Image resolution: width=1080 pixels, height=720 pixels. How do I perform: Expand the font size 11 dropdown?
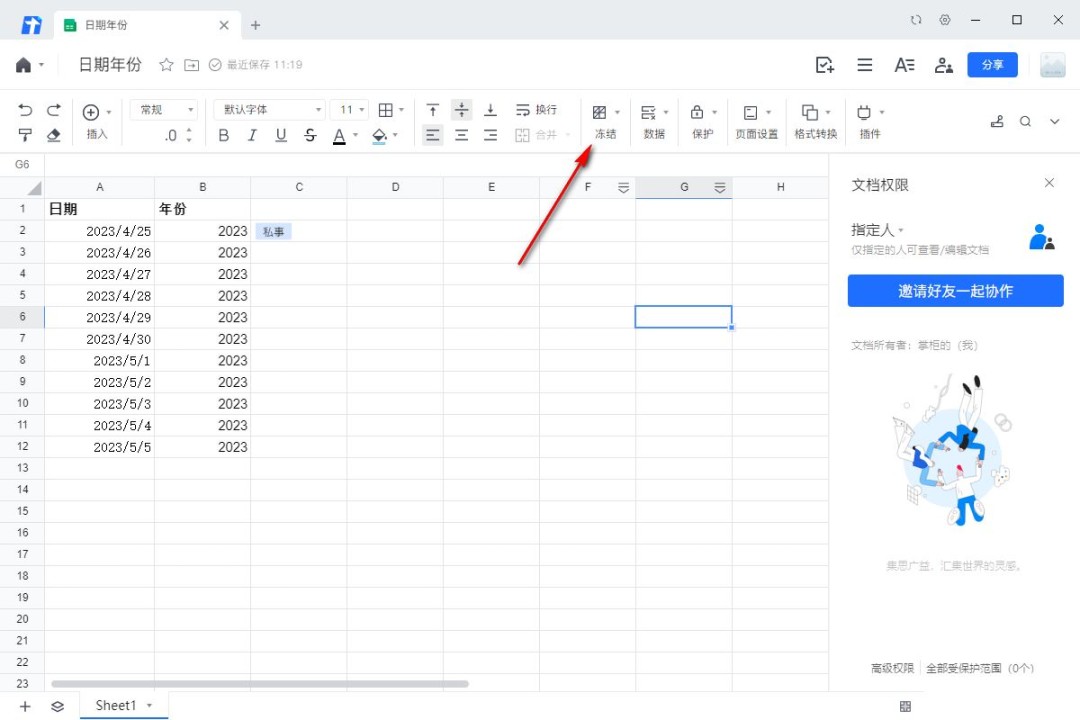click(x=352, y=110)
